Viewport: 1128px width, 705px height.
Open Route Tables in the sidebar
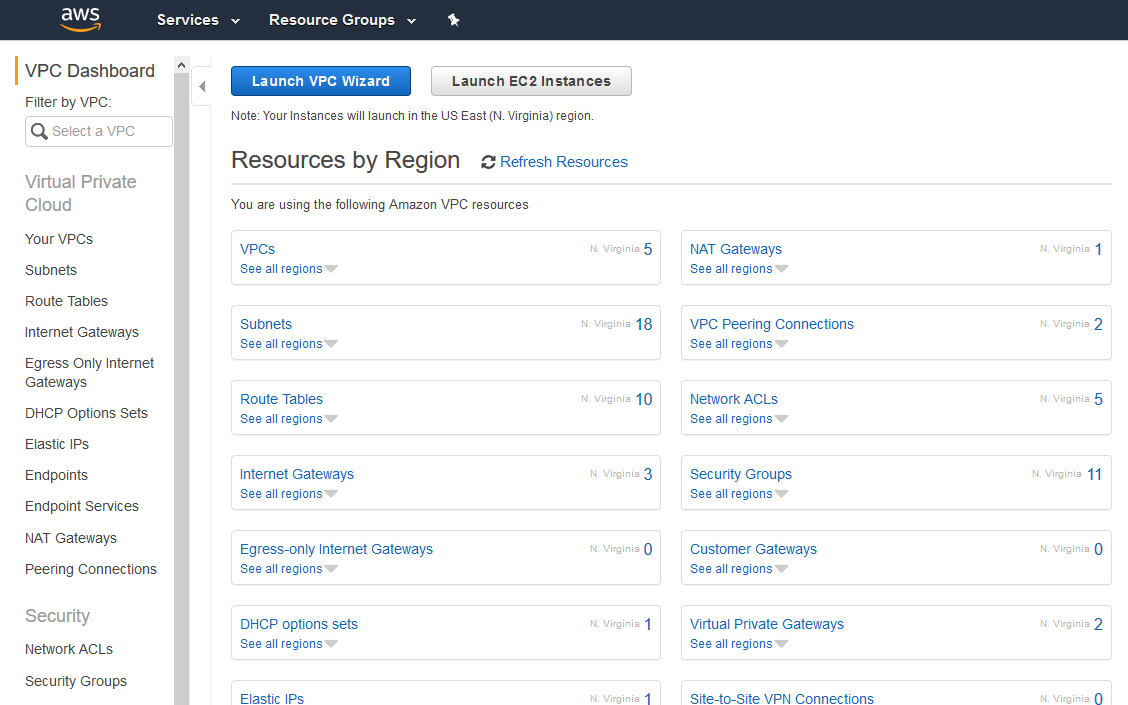click(66, 301)
